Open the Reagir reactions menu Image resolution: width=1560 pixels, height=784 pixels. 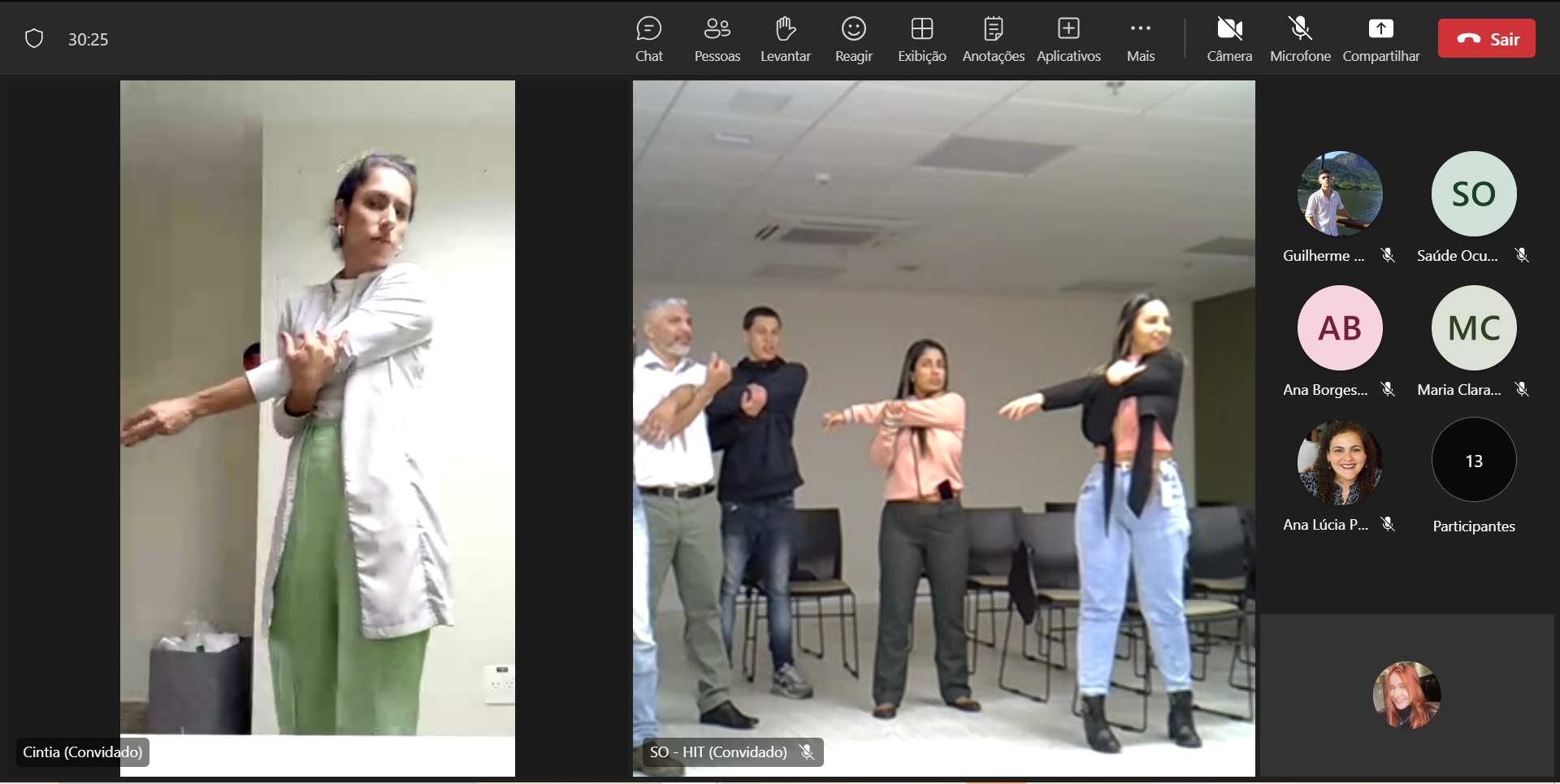pos(853,39)
